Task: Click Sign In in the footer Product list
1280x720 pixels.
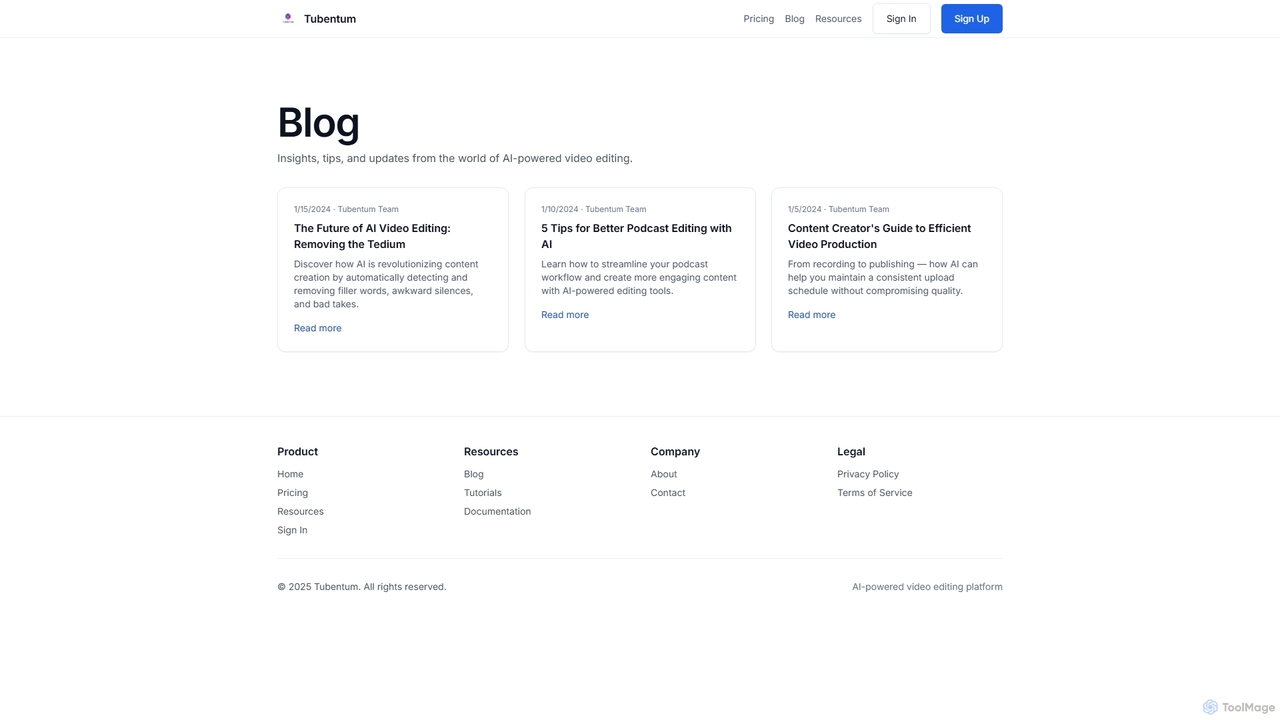Action: click(292, 531)
